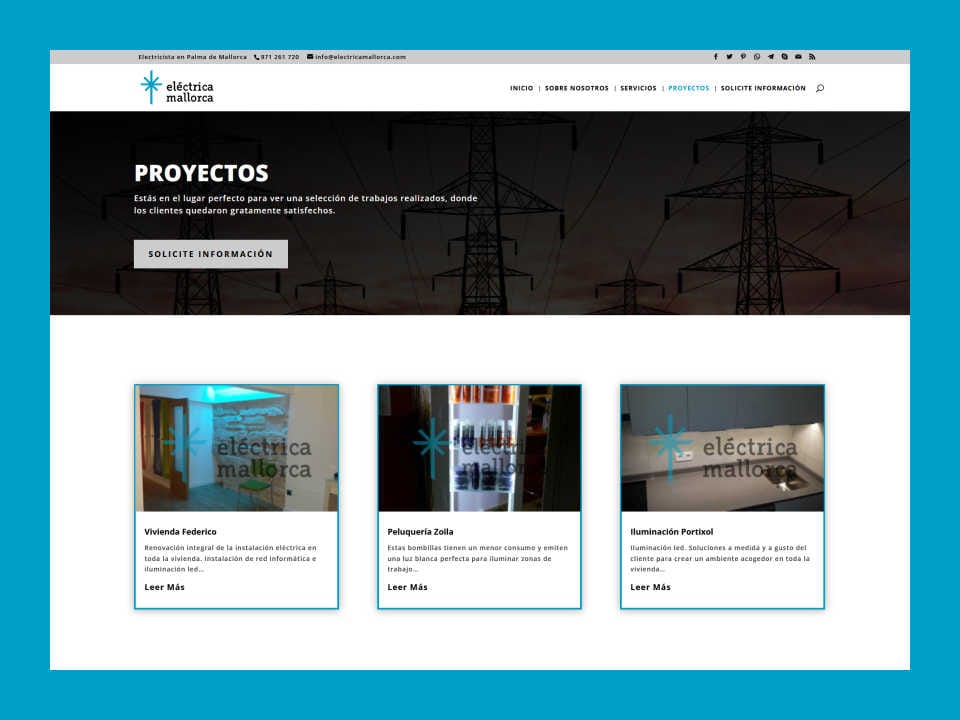The height and width of the screenshot is (720, 960).
Task: Open the Facebook social icon
Action: (715, 57)
